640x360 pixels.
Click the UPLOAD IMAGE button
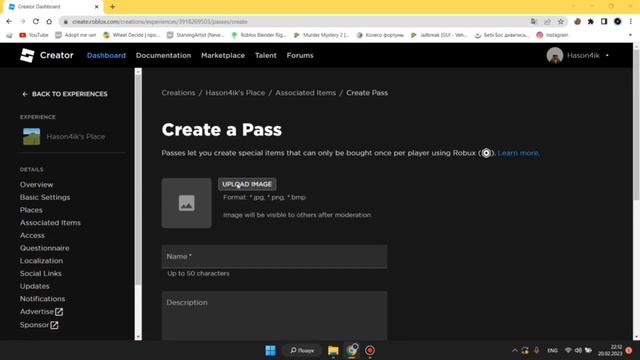point(247,184)
